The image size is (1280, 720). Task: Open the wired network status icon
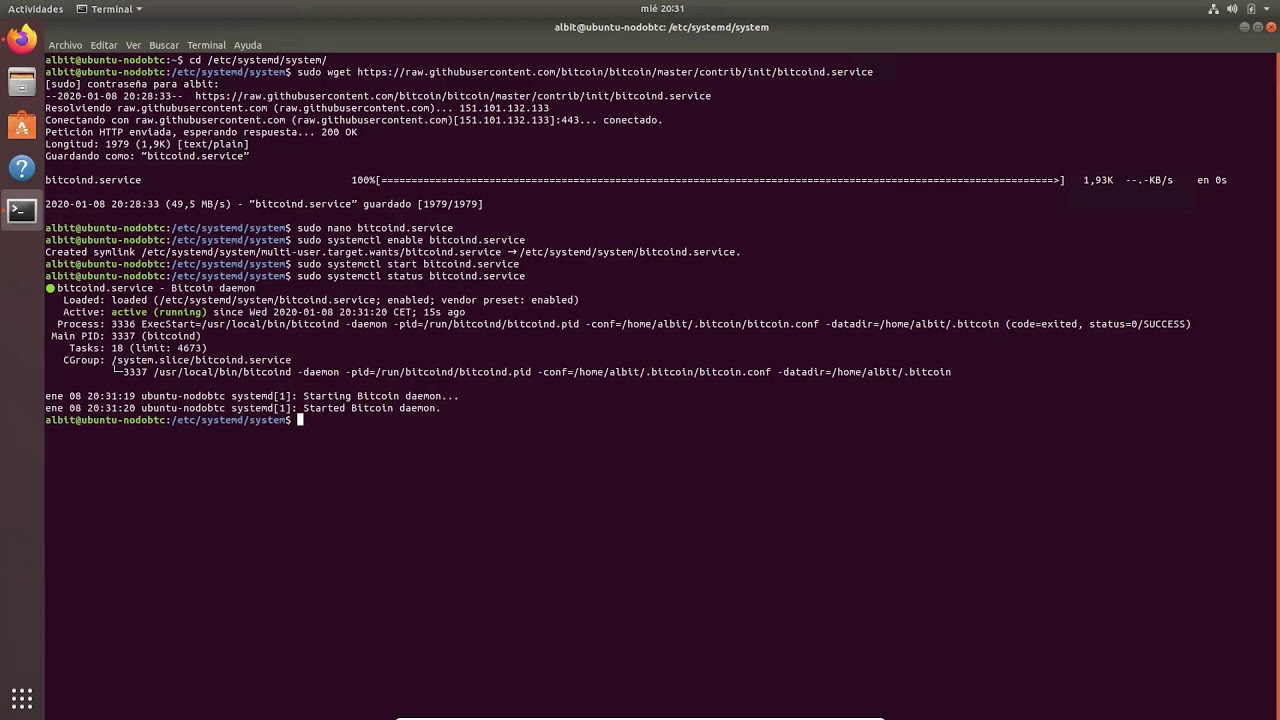pyautogui.click(x=1214, y=9)
